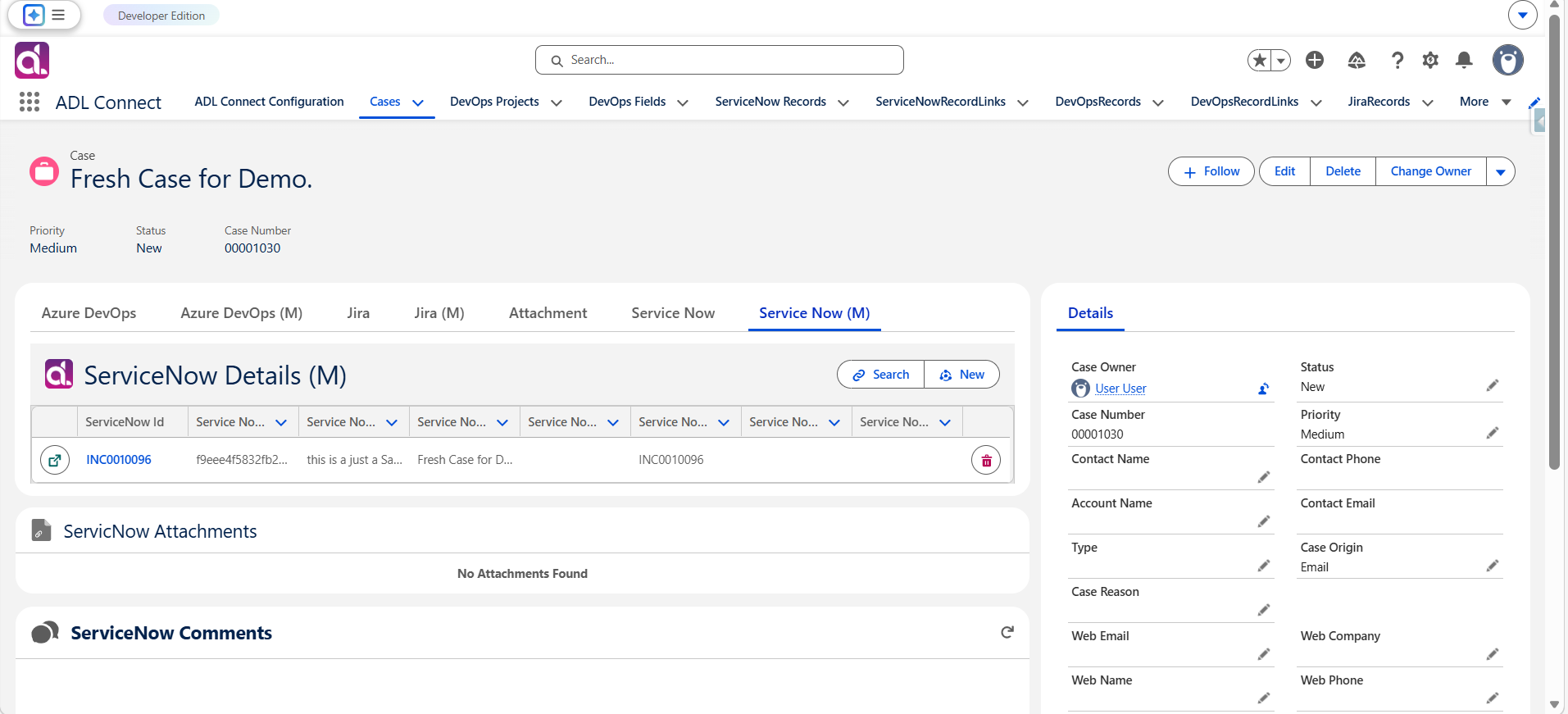Click the help question mark icon
Screen dimensions: 1568x714
[x=1398, y=60]
